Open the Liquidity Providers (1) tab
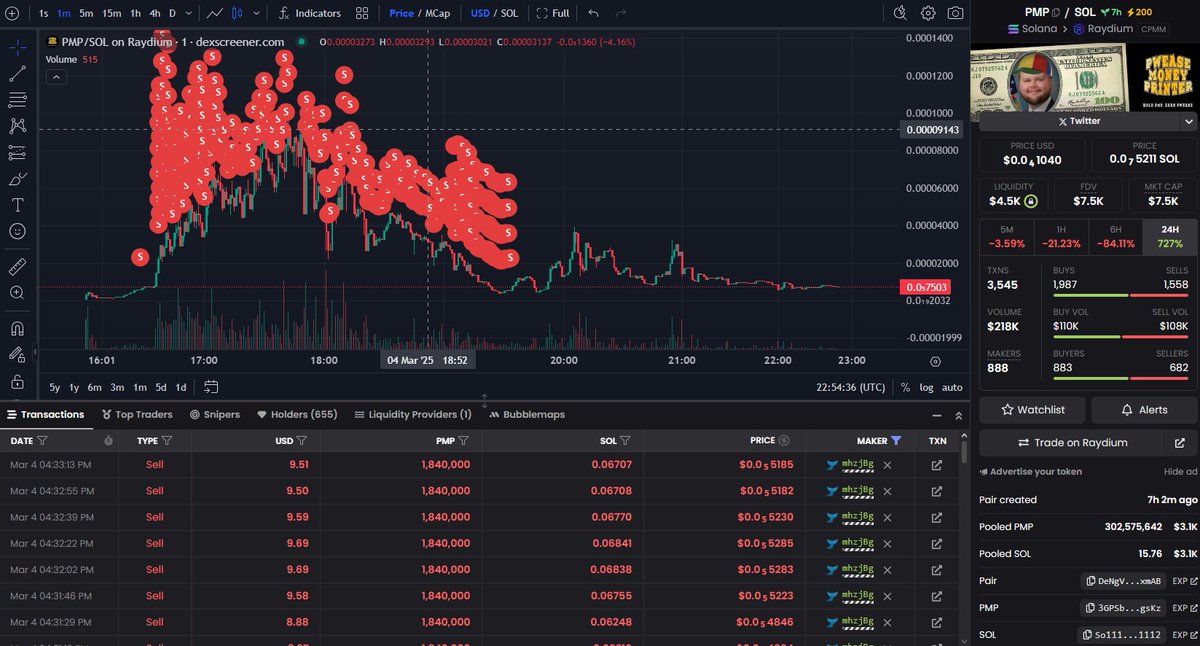Image resolution: width=1200 pixels, height=646 pixels. point(412,414)
